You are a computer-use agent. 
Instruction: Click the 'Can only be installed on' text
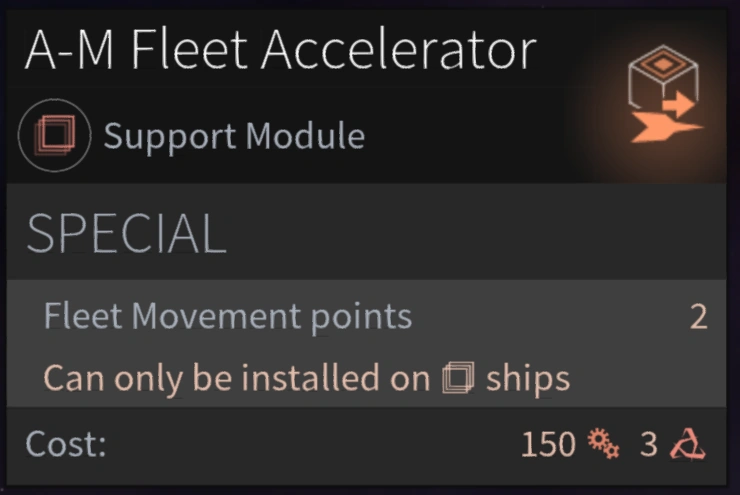coord(237,378)
